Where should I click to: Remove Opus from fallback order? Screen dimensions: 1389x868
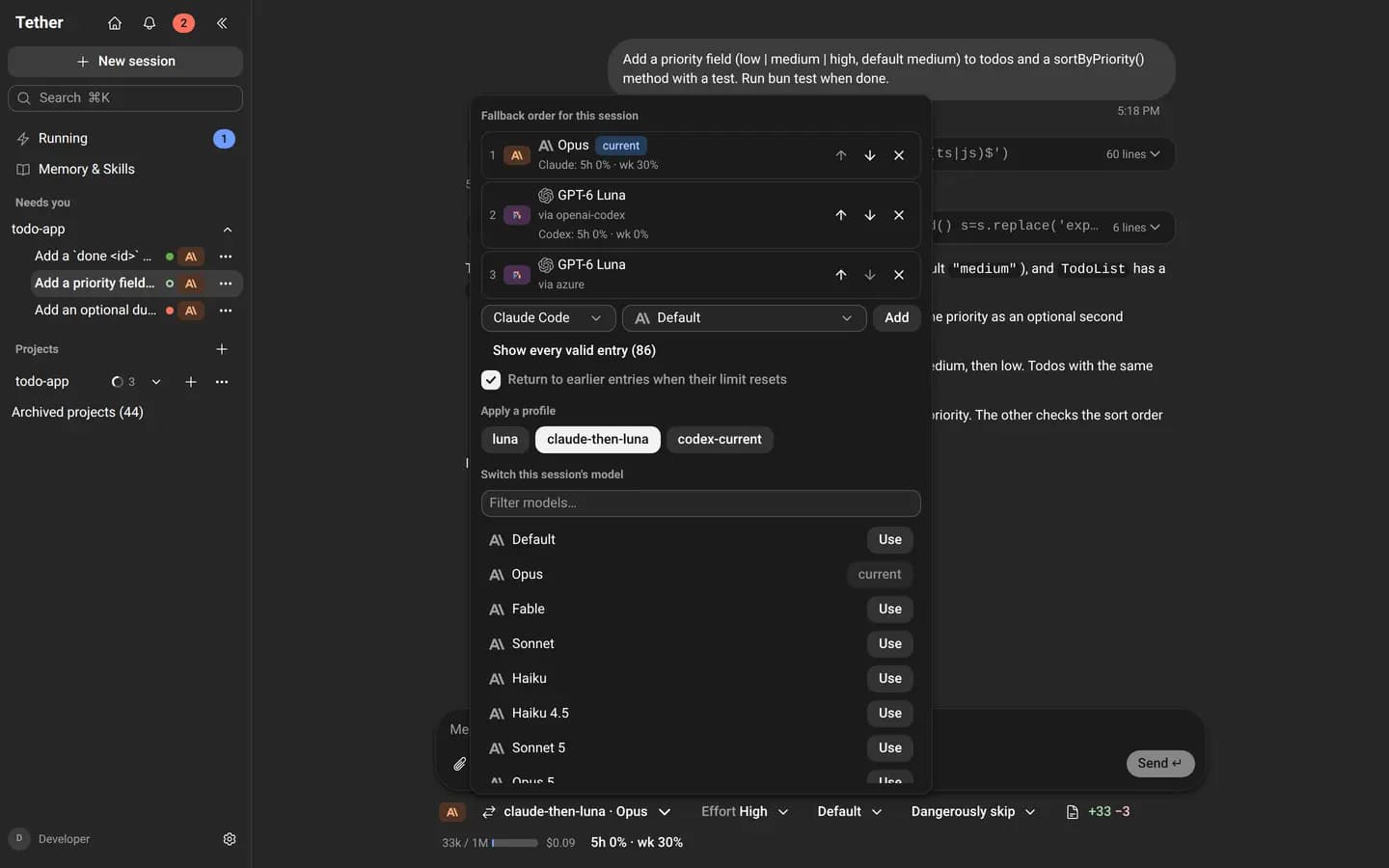(899, 155)
